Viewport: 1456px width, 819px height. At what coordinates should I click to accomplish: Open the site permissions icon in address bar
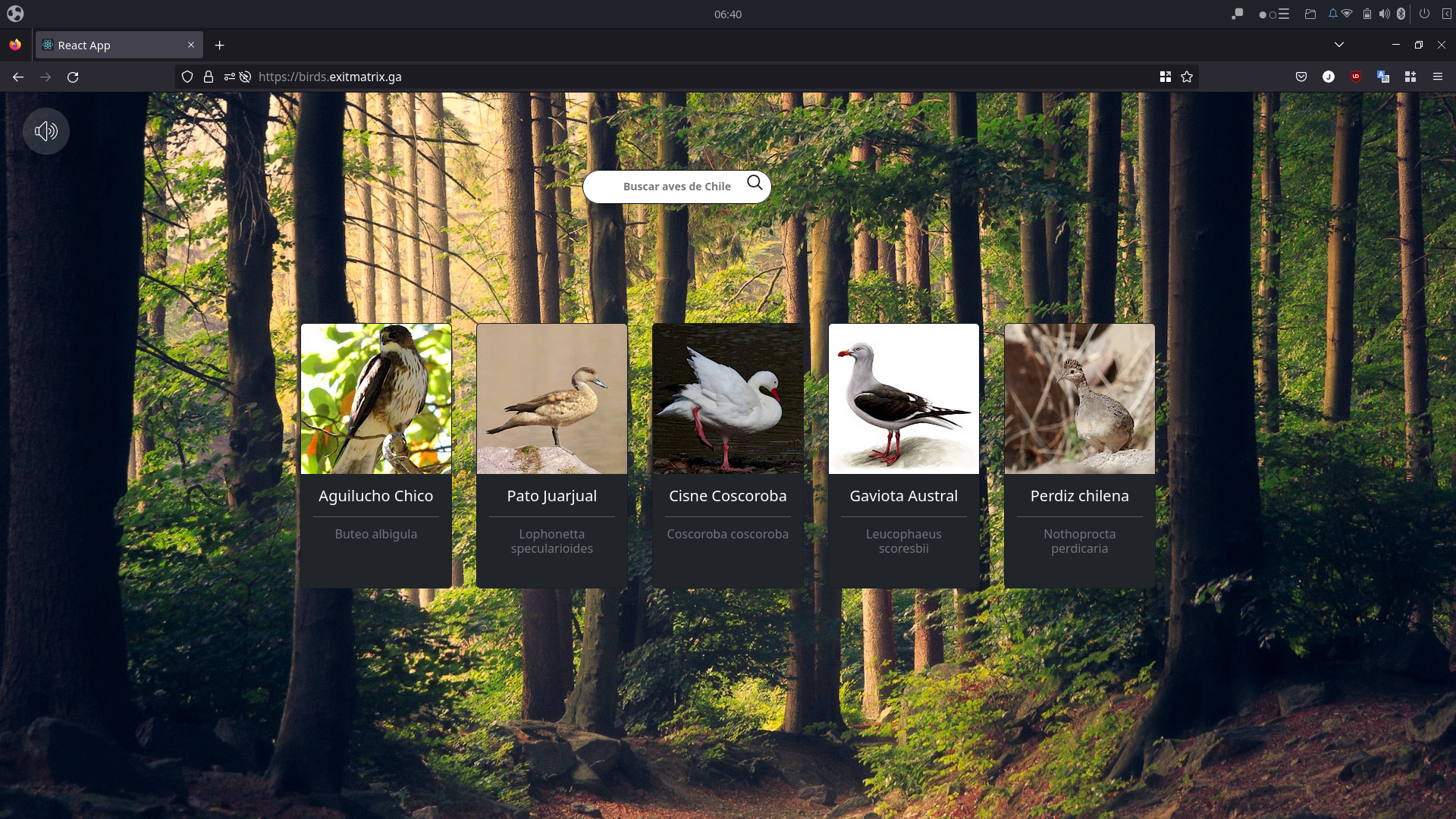click(229, 77)
